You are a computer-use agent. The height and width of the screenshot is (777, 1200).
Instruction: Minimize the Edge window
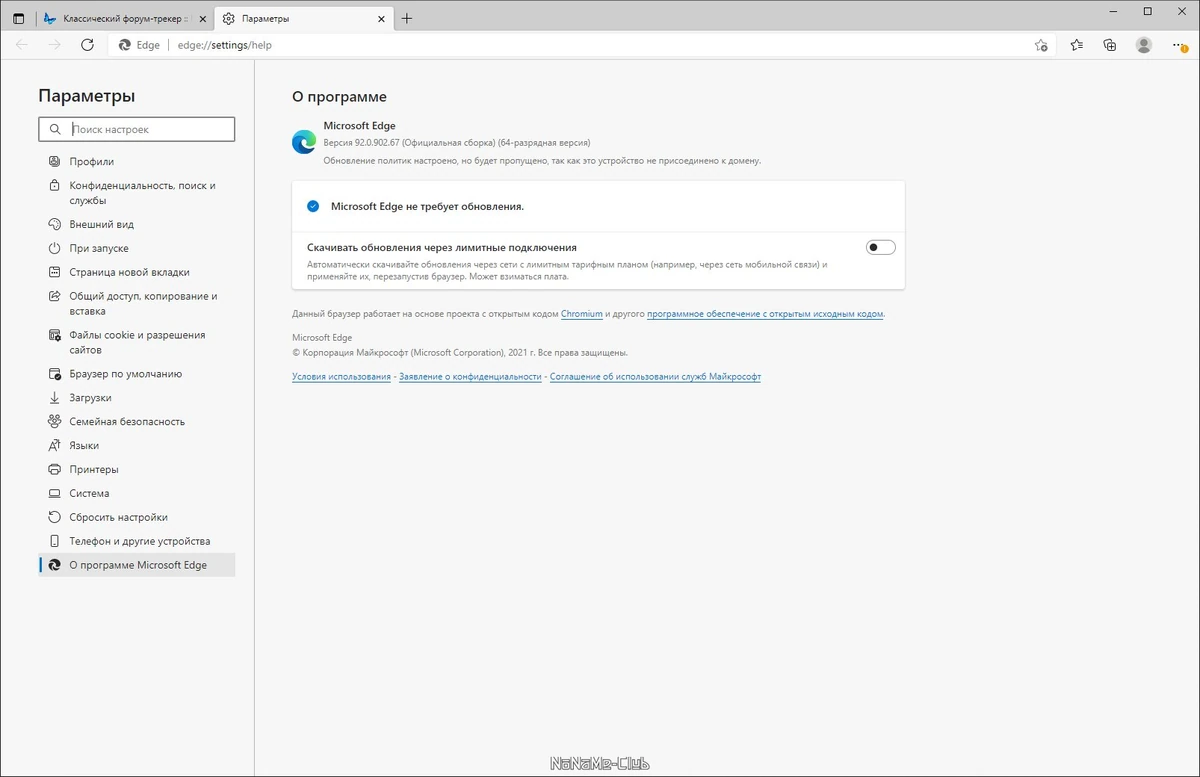pos(1113,11)
